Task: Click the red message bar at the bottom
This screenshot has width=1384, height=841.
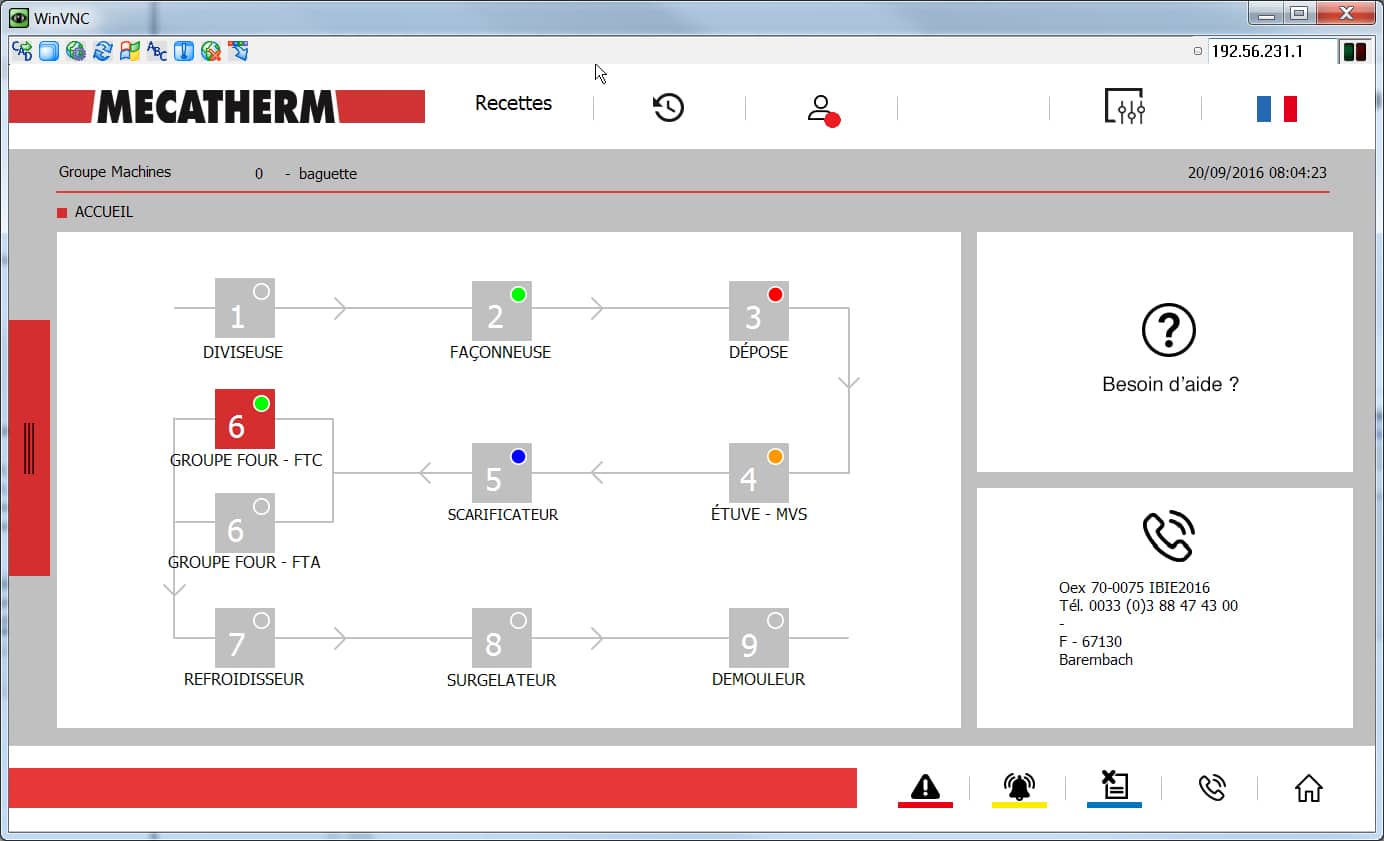Action: click(x=433, y=788)
